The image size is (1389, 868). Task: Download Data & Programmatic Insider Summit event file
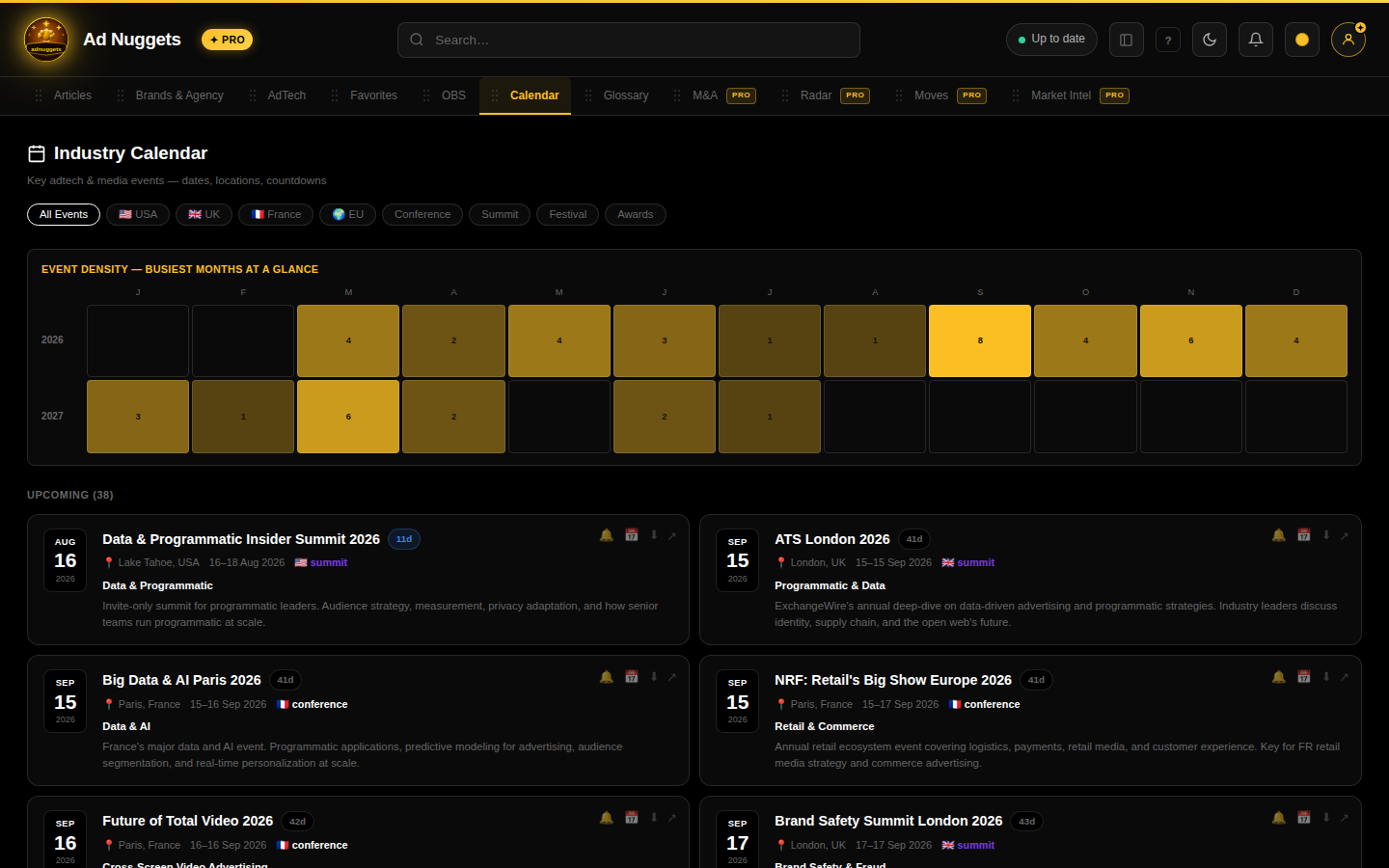pos(654,535)
